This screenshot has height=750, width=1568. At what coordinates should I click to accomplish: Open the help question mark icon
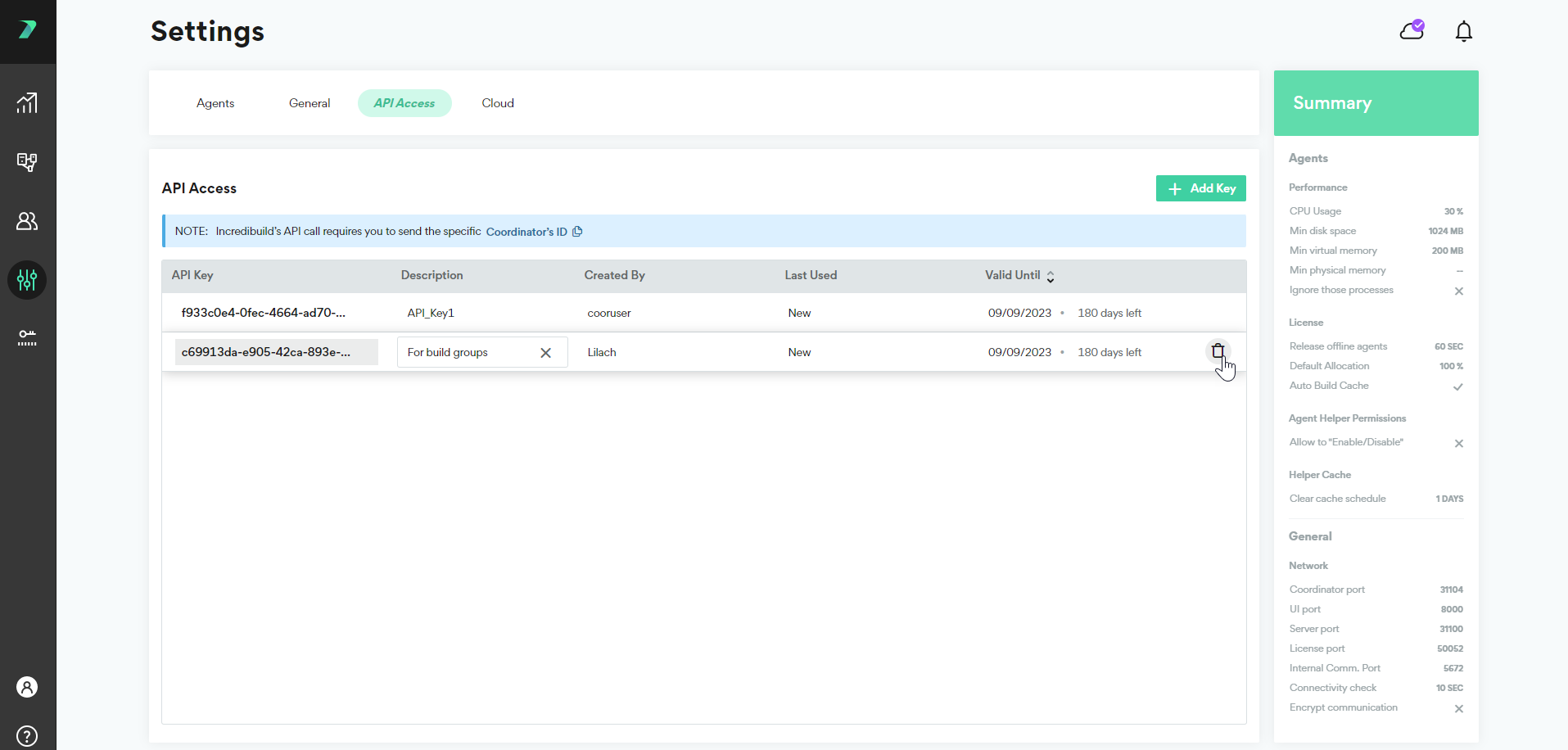click(27, 735)
